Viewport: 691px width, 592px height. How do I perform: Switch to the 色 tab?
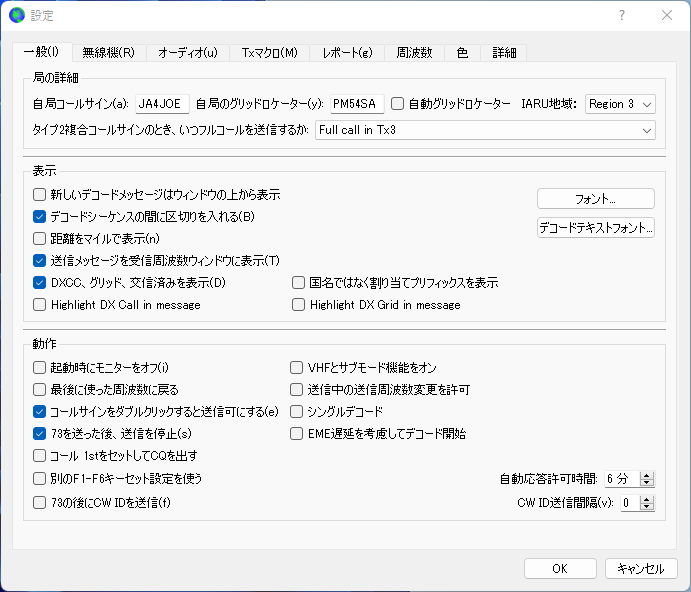point(462,53)
